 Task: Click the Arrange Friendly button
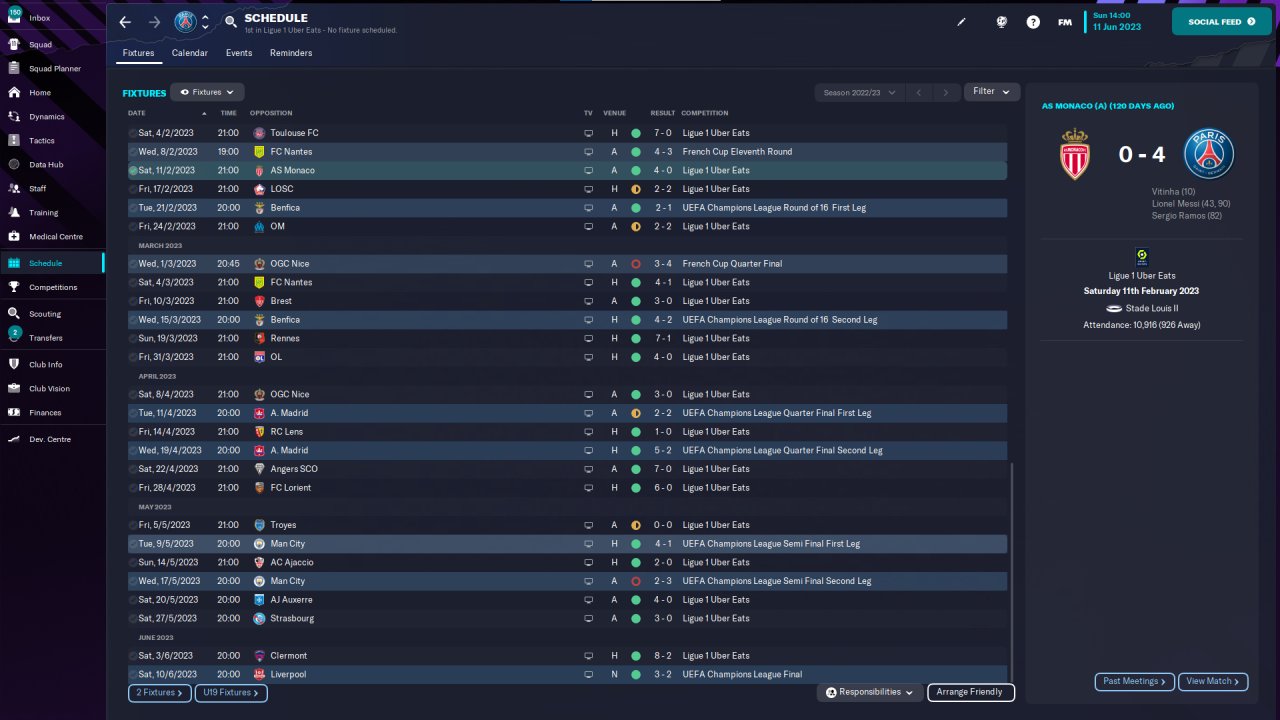pyautogui.click(x=971, y=692)
